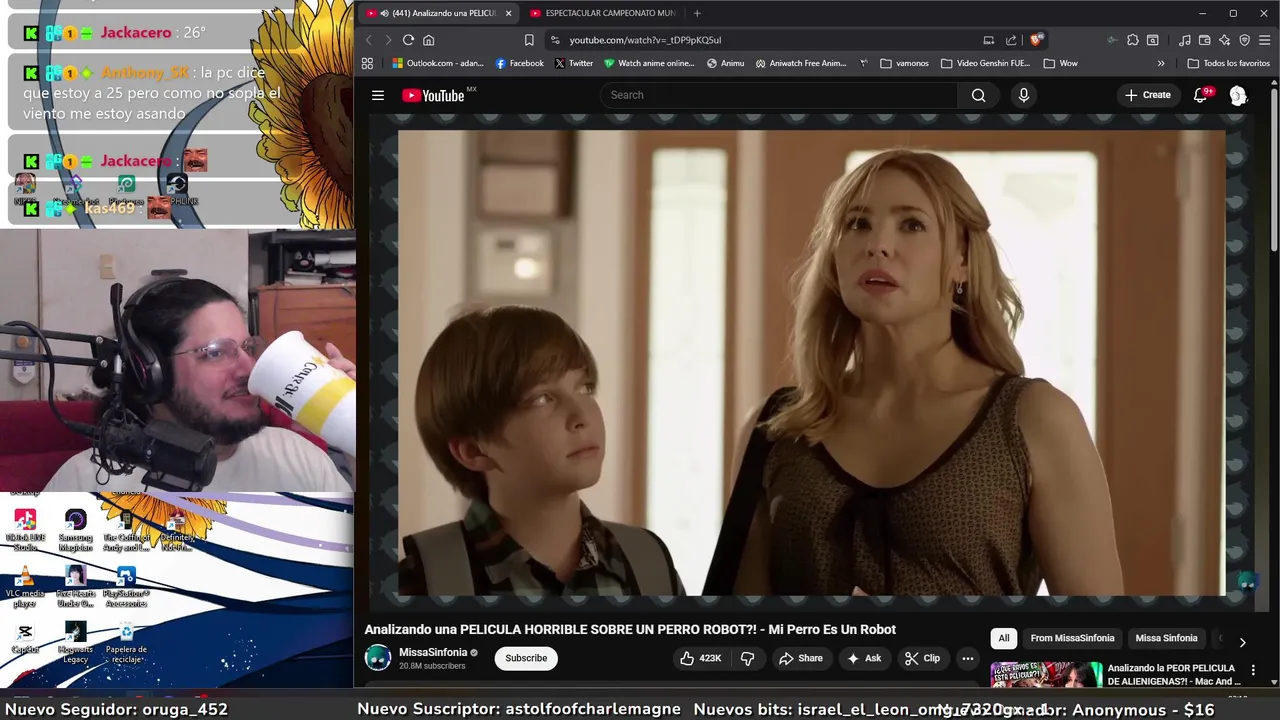Image resolution: width=1280 pixels, height=720 pixels.
Task: Open YouTube notifications bell
Action: tap(1200, 95)
